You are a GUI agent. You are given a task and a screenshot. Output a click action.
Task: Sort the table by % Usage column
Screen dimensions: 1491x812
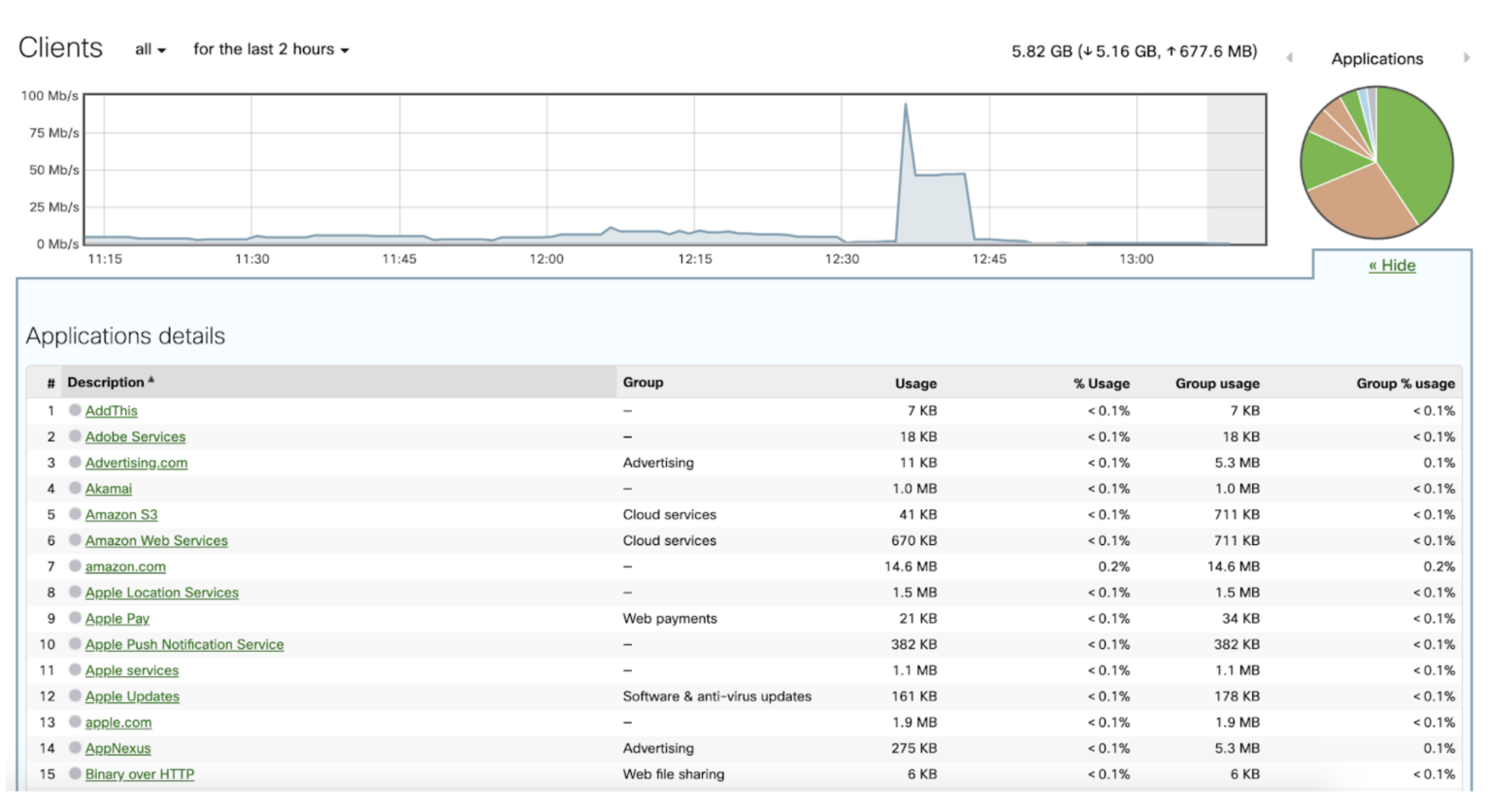[x=1102, y=382]
